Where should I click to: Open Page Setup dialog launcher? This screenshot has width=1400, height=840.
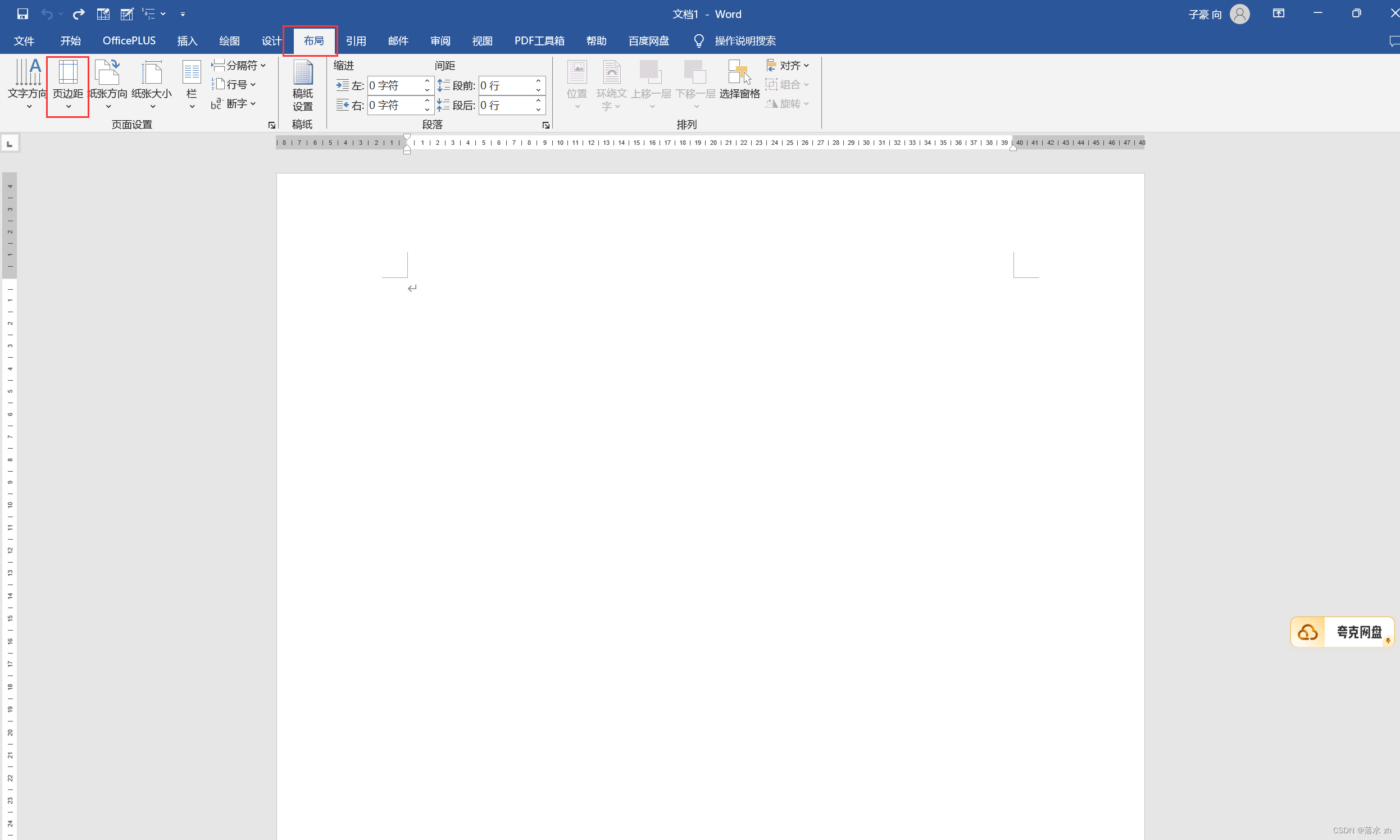coord(271,125)
